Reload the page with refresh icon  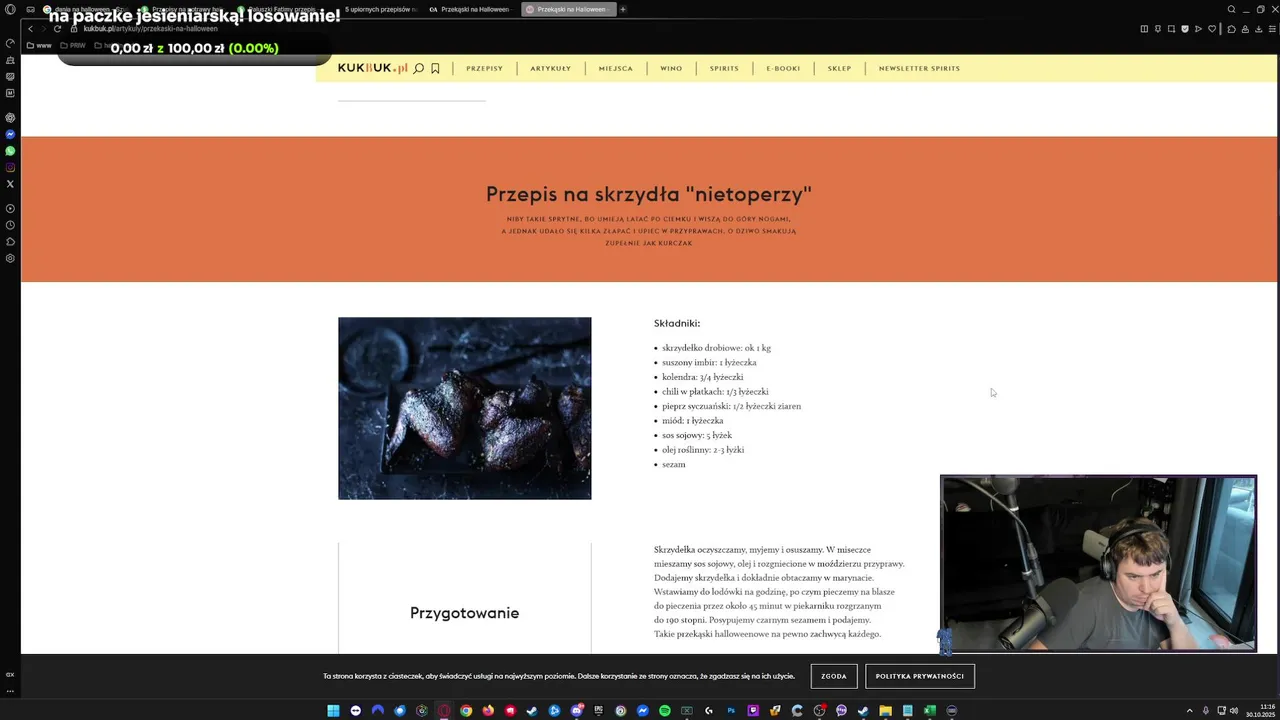pos(57,29)
